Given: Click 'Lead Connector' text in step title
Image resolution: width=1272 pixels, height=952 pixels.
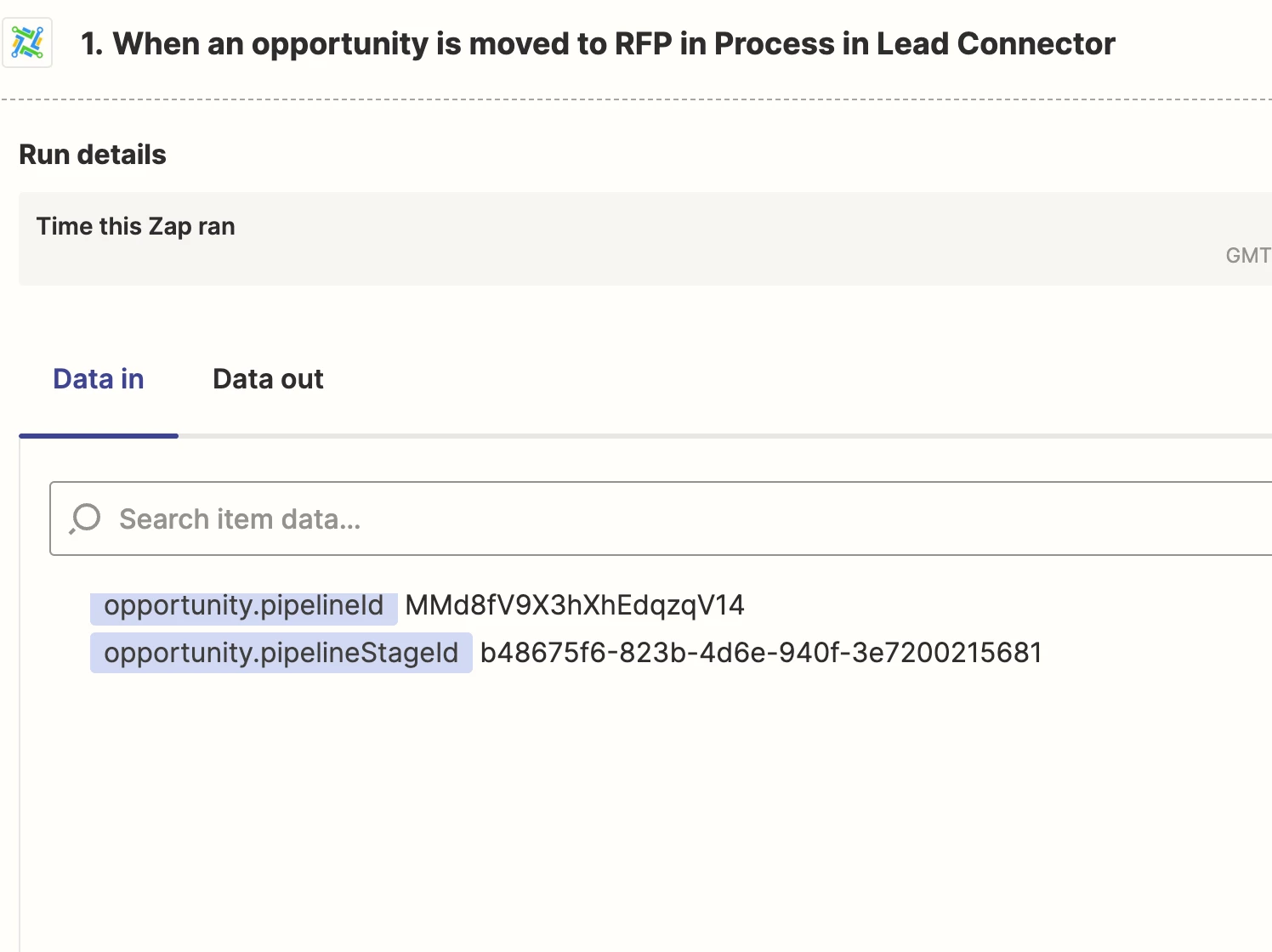Looking at the screenshot, I should click(x=995, y=44).
